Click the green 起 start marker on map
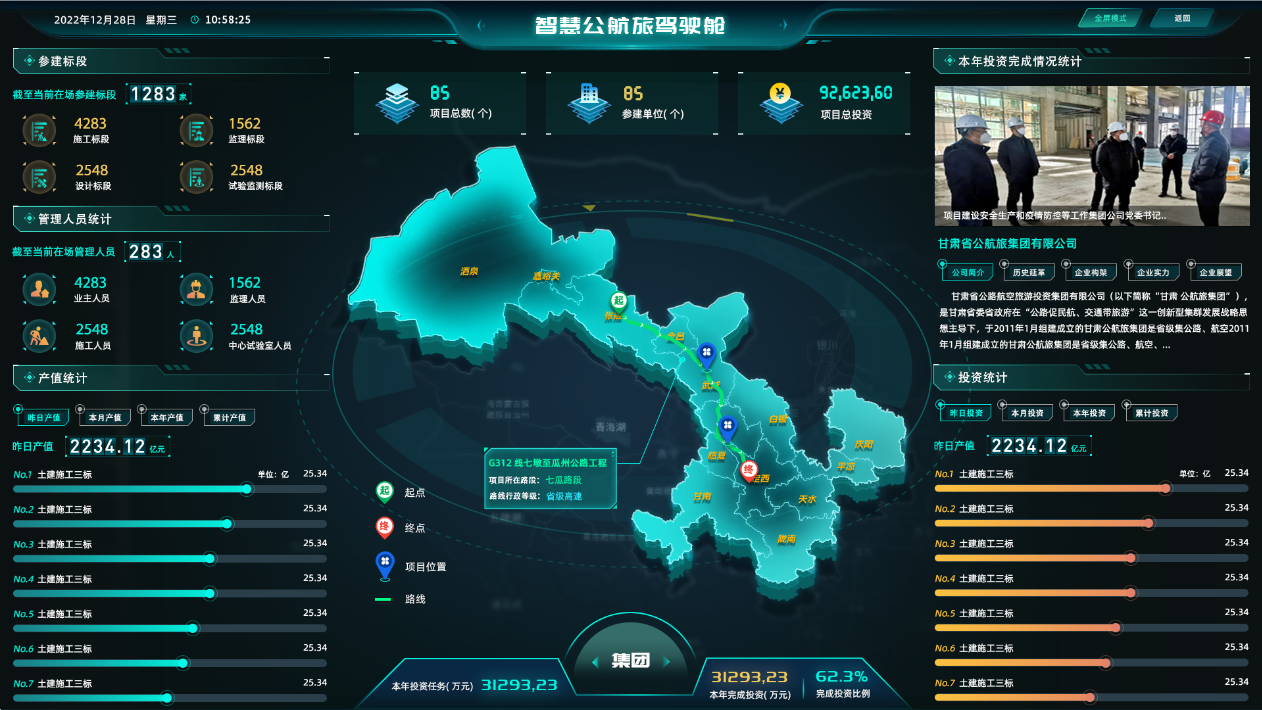 [619, 302]
